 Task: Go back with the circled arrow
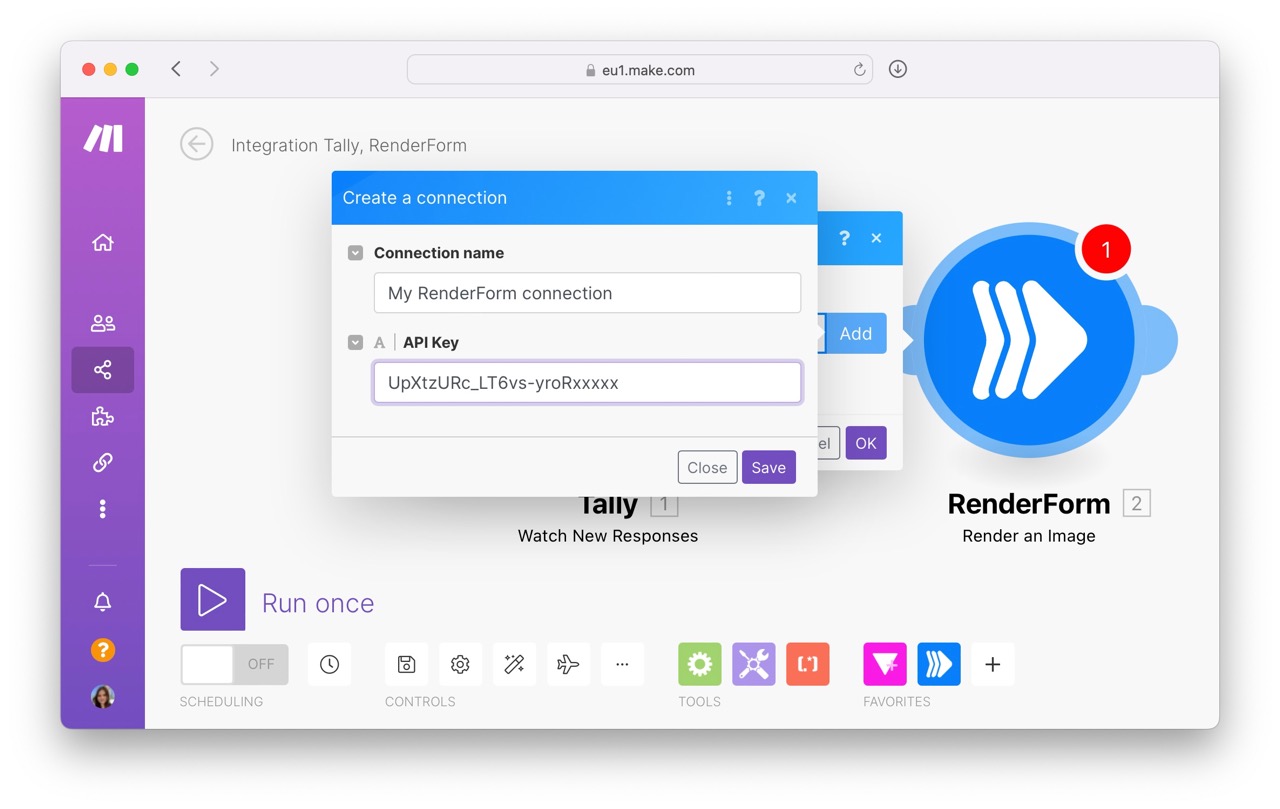click(197, 144)
